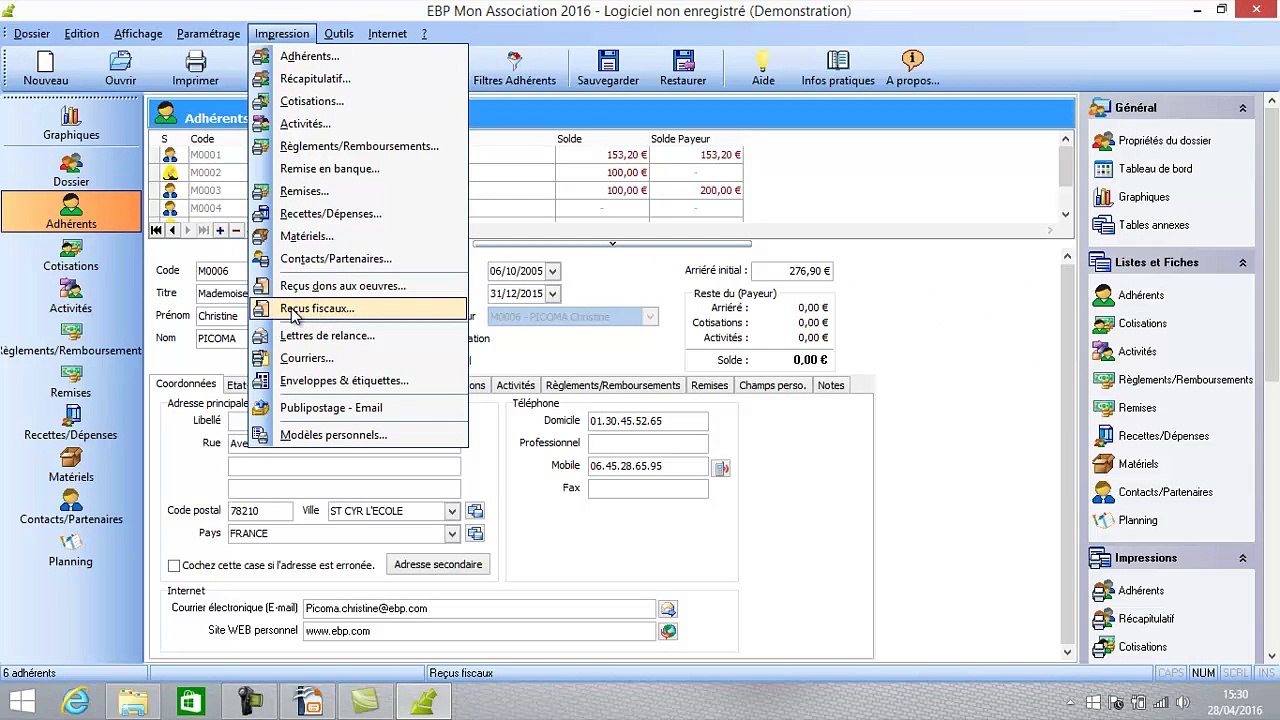Click into the Code postal field
This screenshot has width=1280, height=720.
pos(260,511)
